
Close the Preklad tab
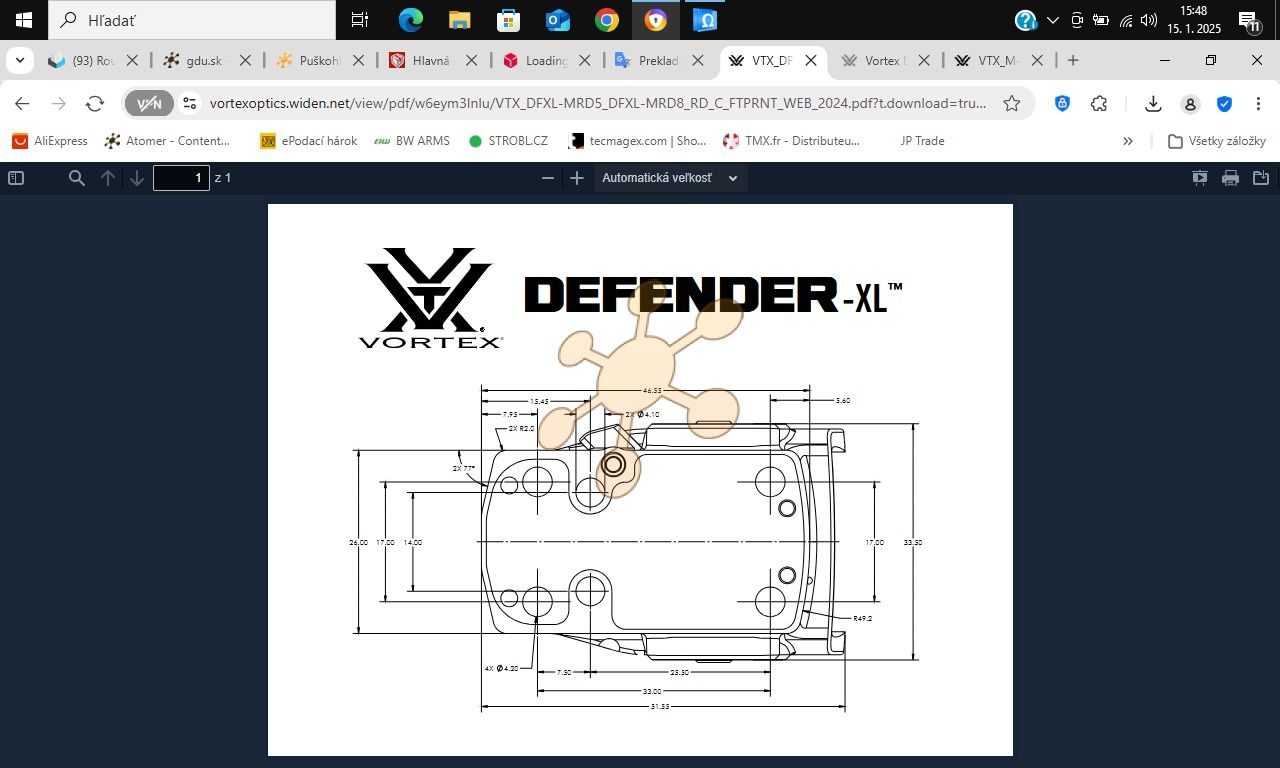[x=697, y=60]
